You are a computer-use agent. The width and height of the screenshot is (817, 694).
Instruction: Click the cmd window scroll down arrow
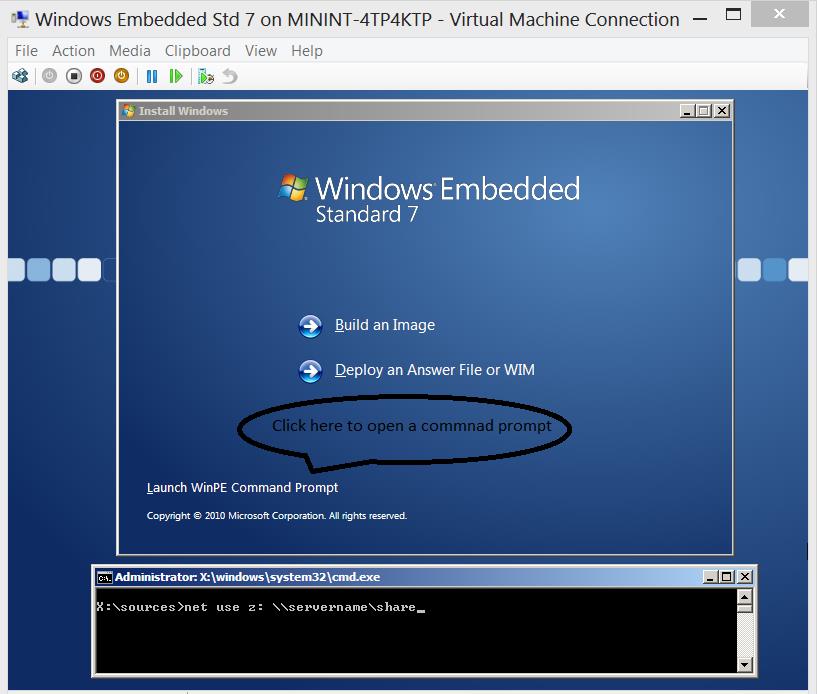pos(745,664)
